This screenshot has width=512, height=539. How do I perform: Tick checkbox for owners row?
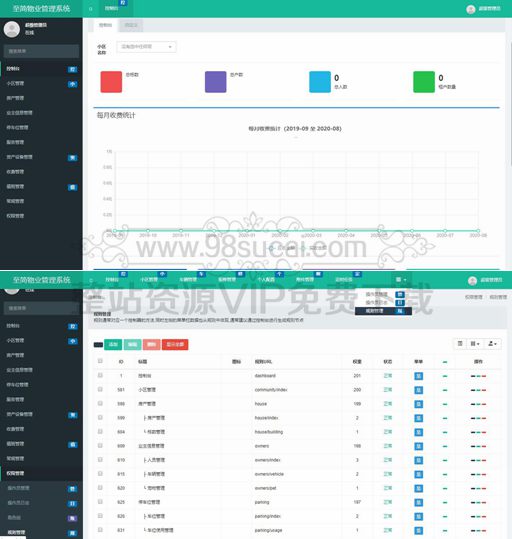100,446
